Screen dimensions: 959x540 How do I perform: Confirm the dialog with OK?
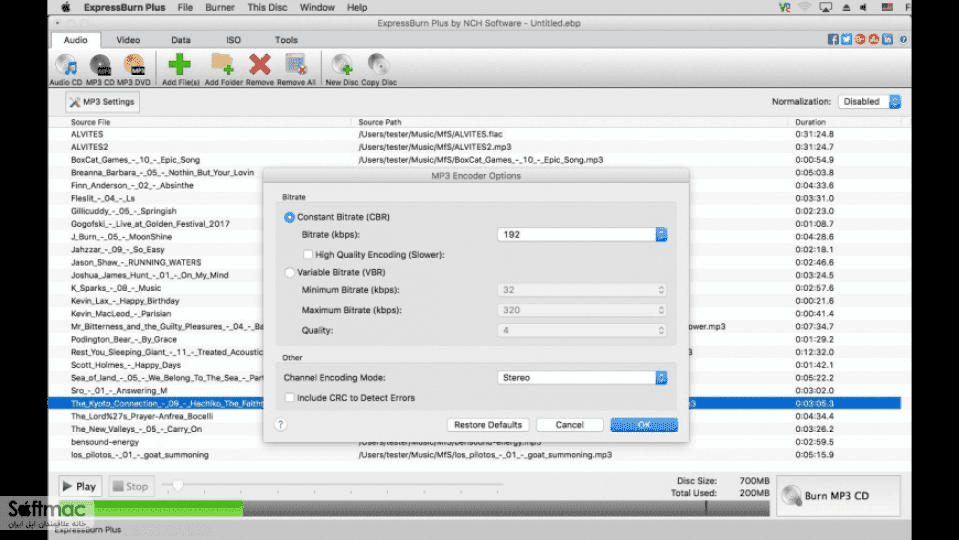[644, 424]
